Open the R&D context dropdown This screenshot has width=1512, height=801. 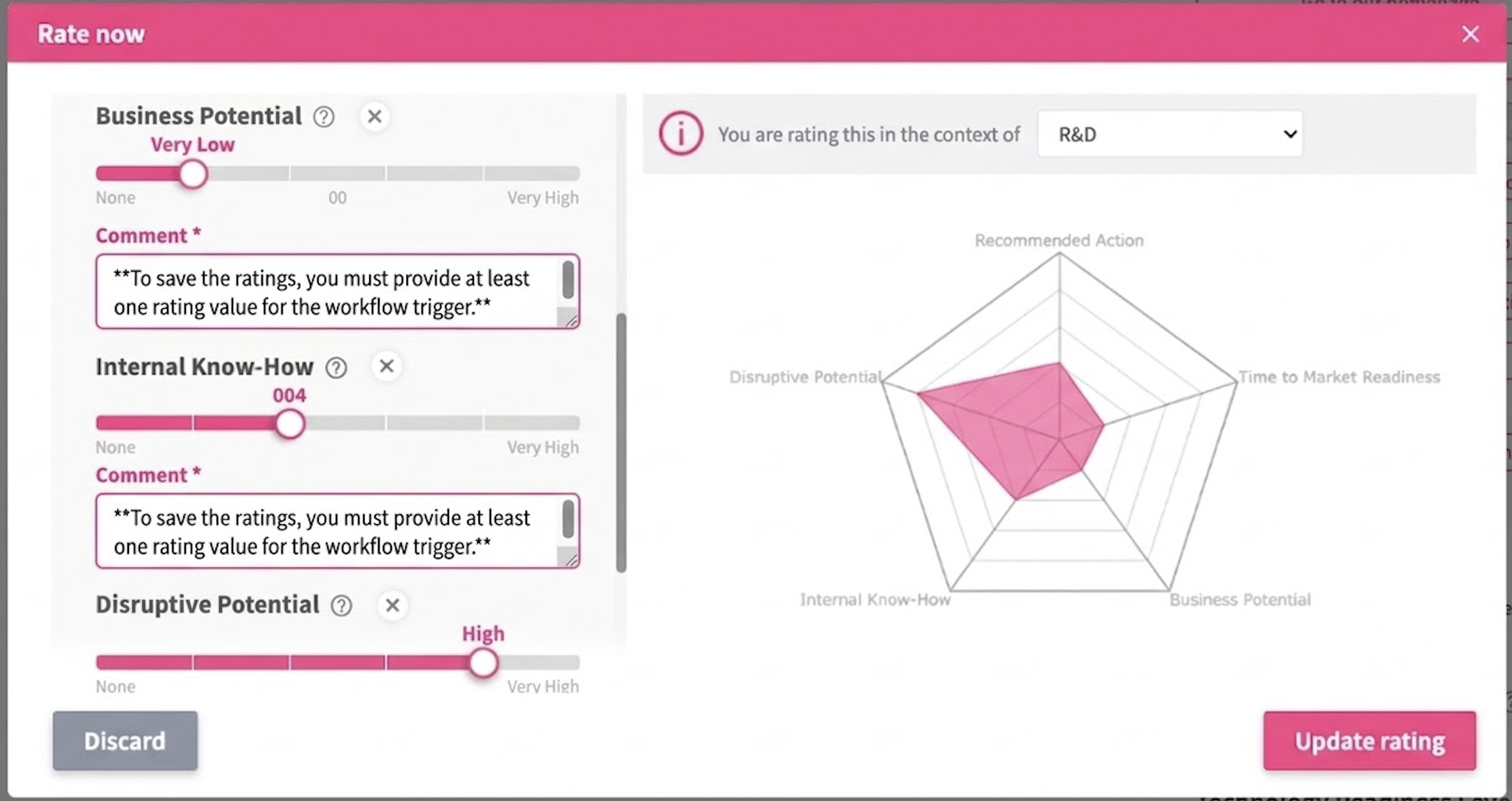coord(1170,134)
